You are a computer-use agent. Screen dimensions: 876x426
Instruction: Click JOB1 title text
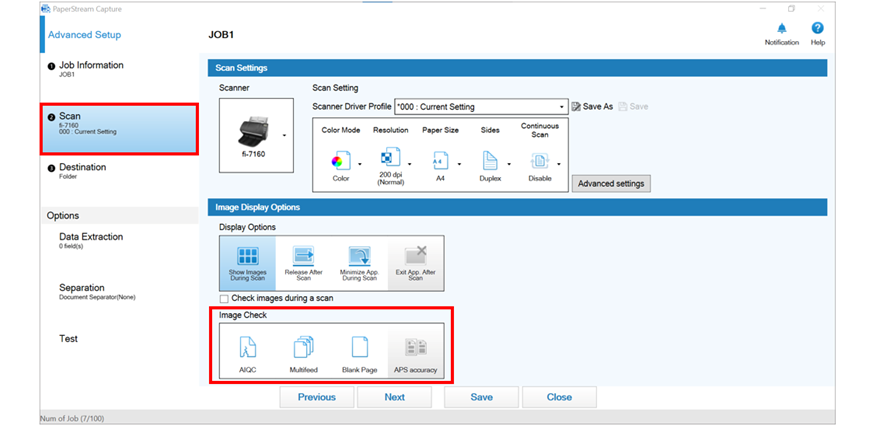pyautogui.click(x=221, y=35)
